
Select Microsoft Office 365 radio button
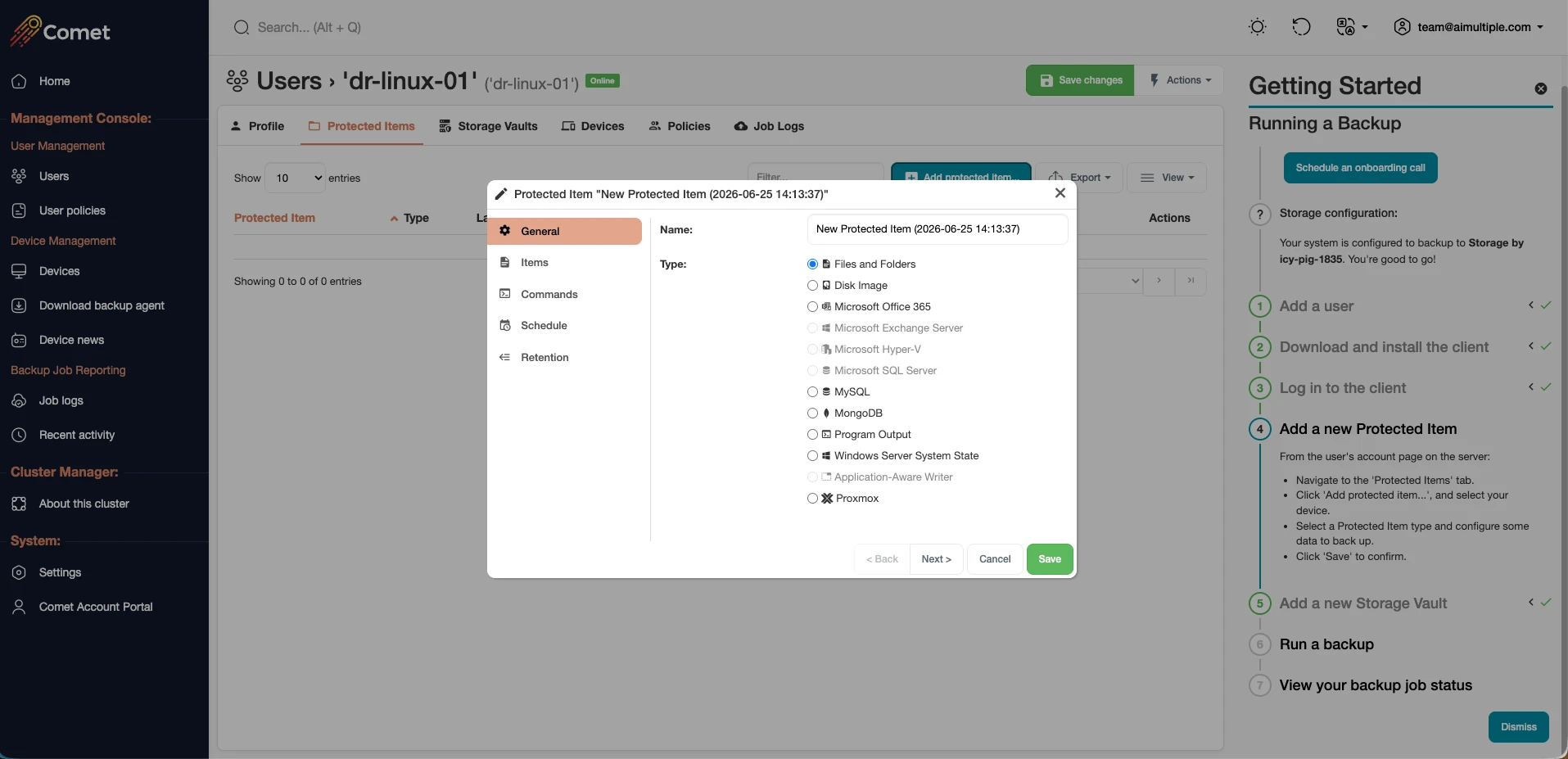(x=812, y=307)
